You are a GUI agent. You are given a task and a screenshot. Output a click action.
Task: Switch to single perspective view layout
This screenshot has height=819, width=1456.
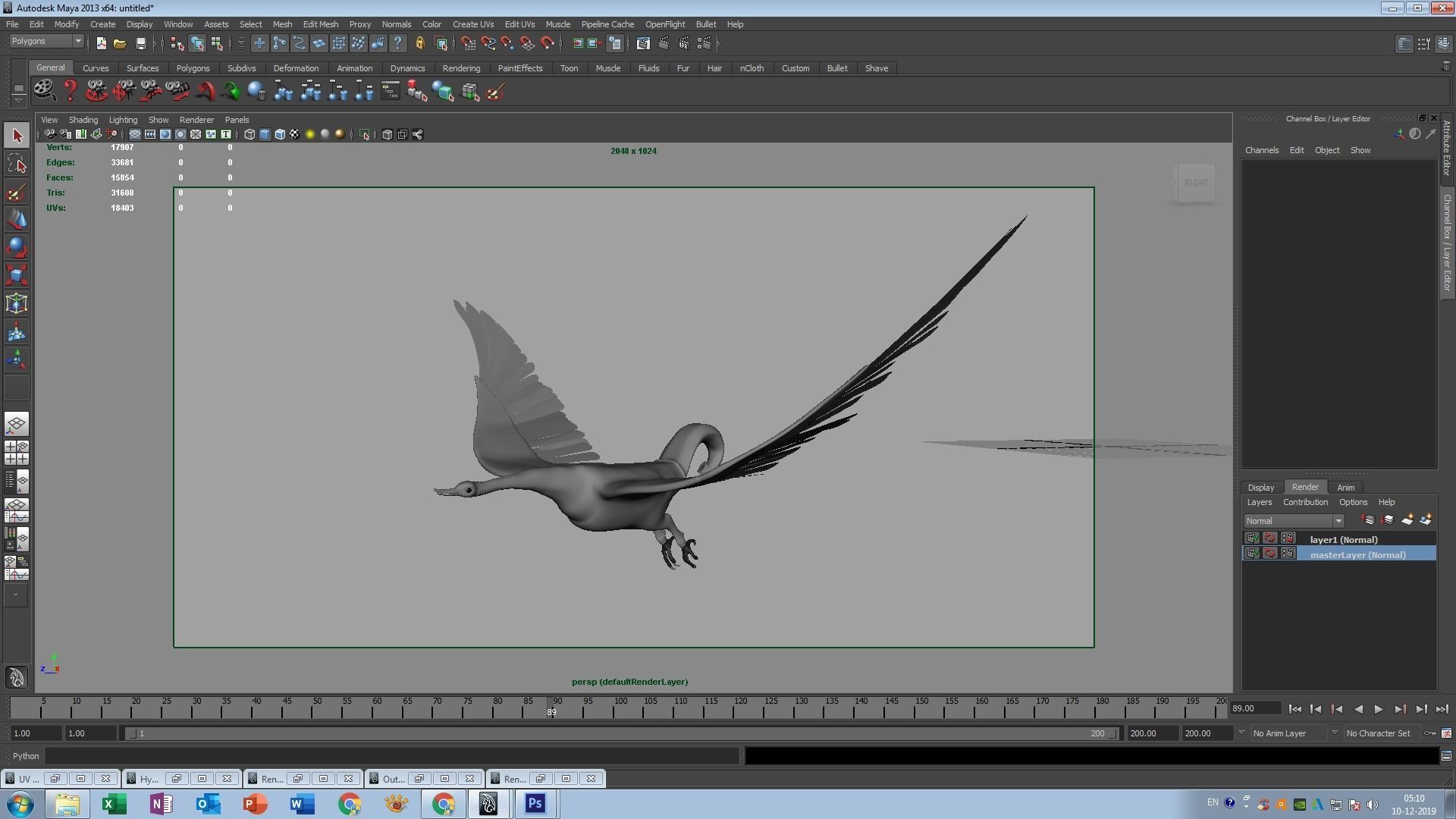pos(17,424)
